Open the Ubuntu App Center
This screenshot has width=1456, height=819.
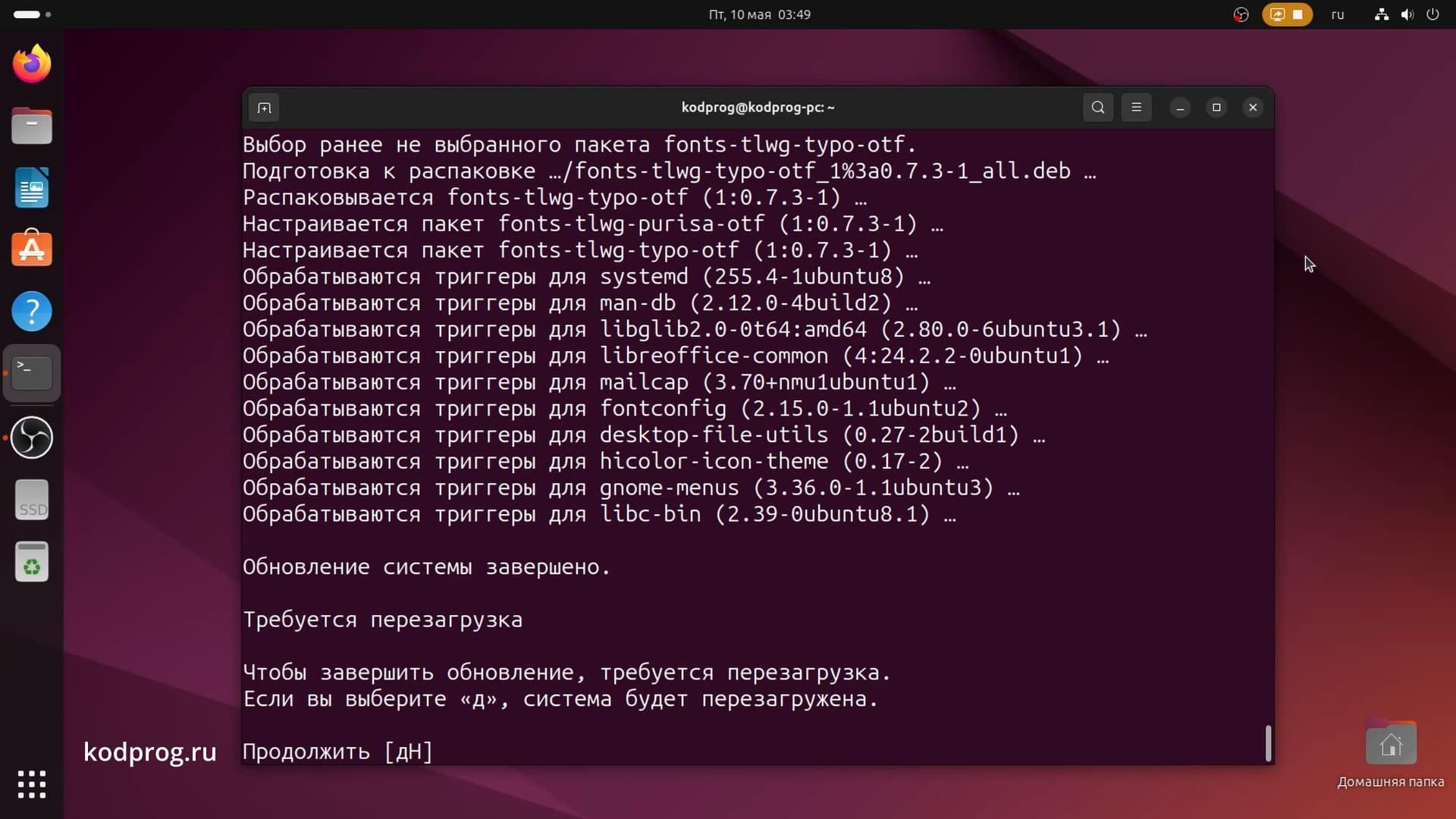pos(32,249)
